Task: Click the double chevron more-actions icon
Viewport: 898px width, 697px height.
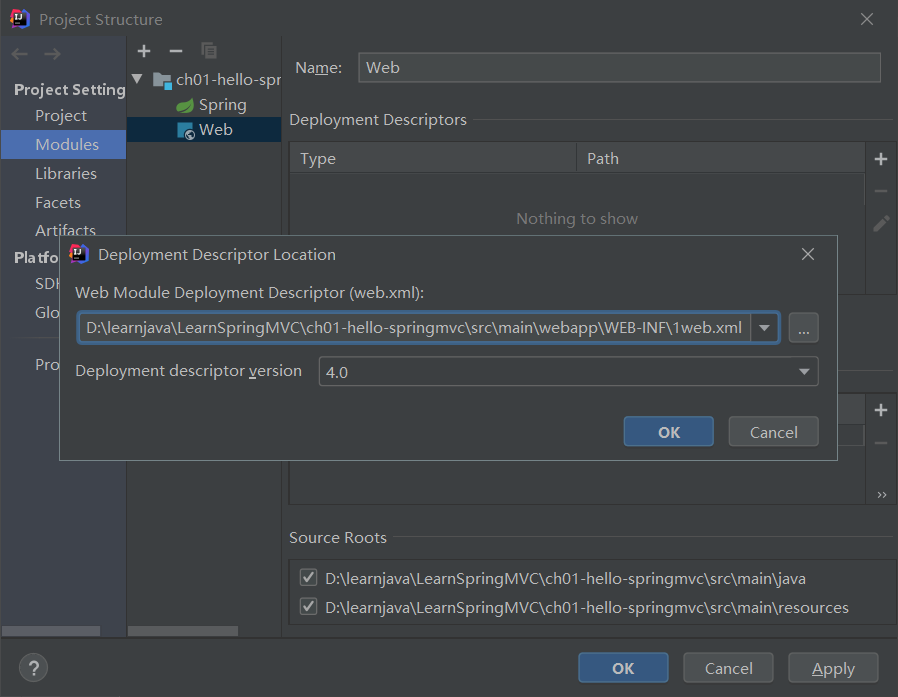Action: [x=882, y=495]
